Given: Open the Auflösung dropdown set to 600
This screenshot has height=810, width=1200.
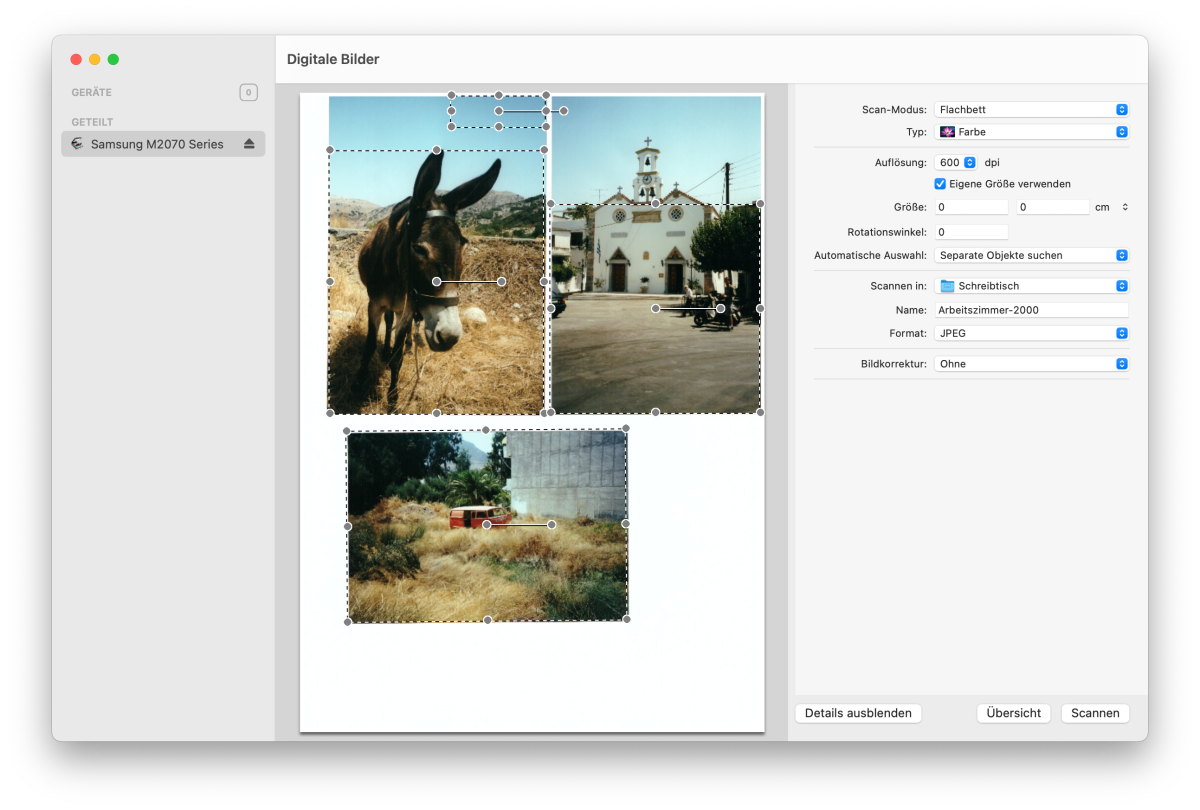Looking at the screenshot, I should point(956,162).
